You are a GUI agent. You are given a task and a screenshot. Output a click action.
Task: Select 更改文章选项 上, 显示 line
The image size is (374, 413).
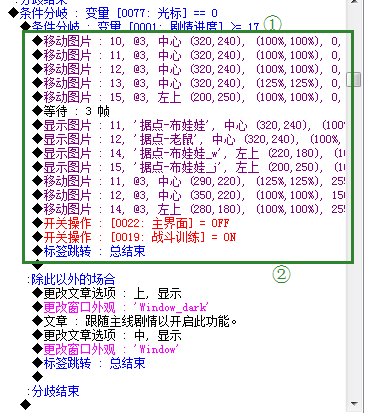click(107, 293)
